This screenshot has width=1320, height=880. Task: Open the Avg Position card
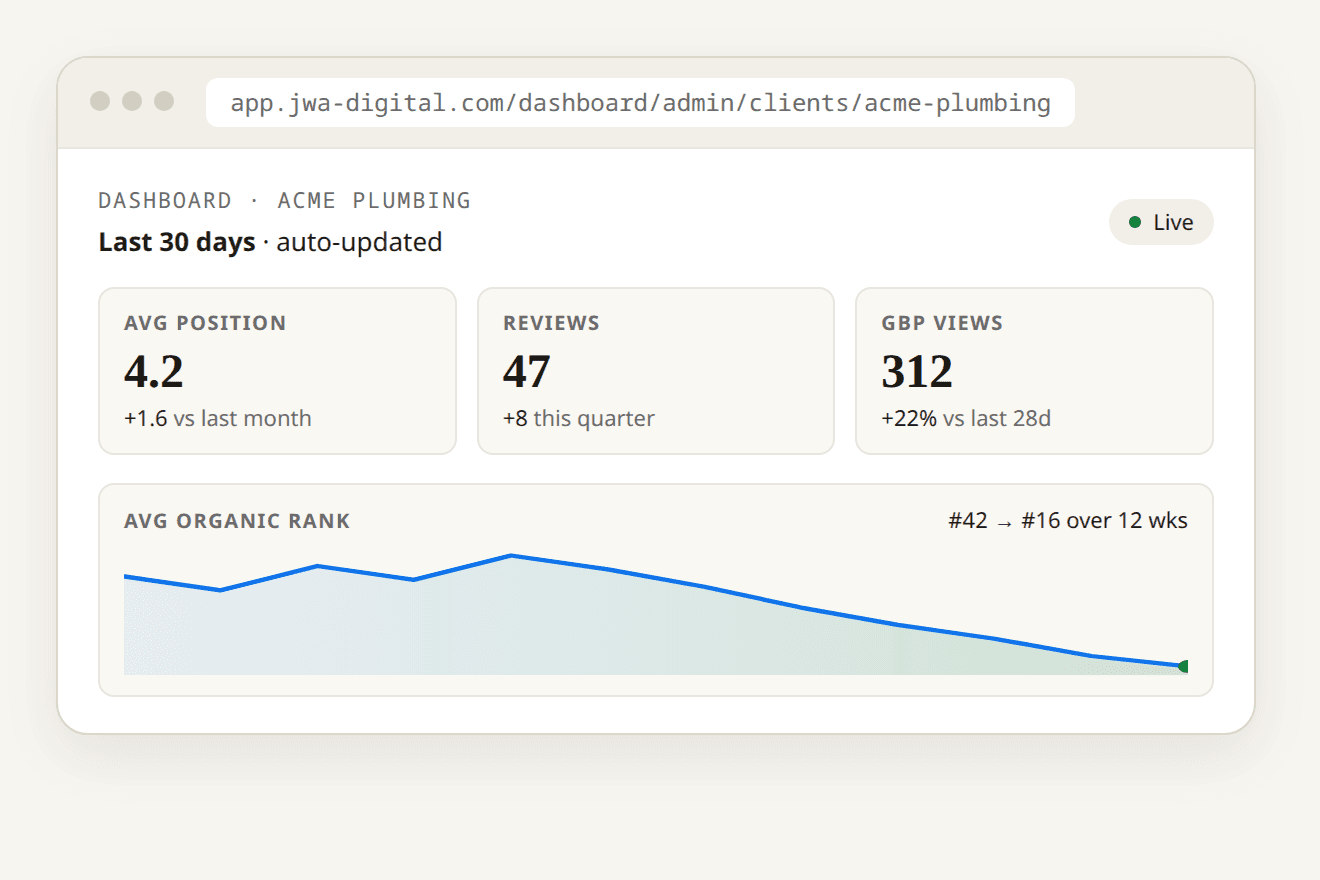point(277,371)
